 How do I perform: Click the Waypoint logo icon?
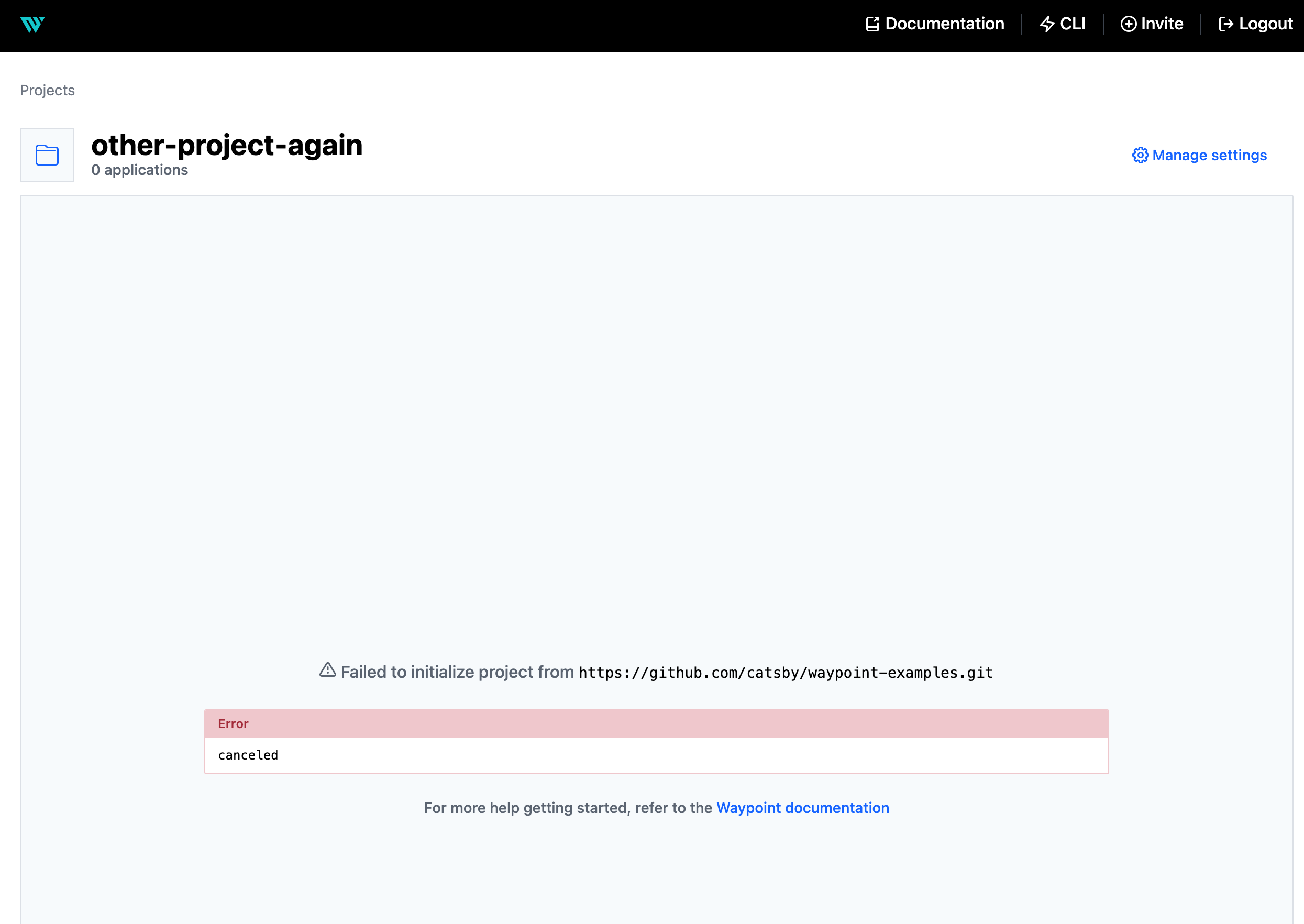33,24
